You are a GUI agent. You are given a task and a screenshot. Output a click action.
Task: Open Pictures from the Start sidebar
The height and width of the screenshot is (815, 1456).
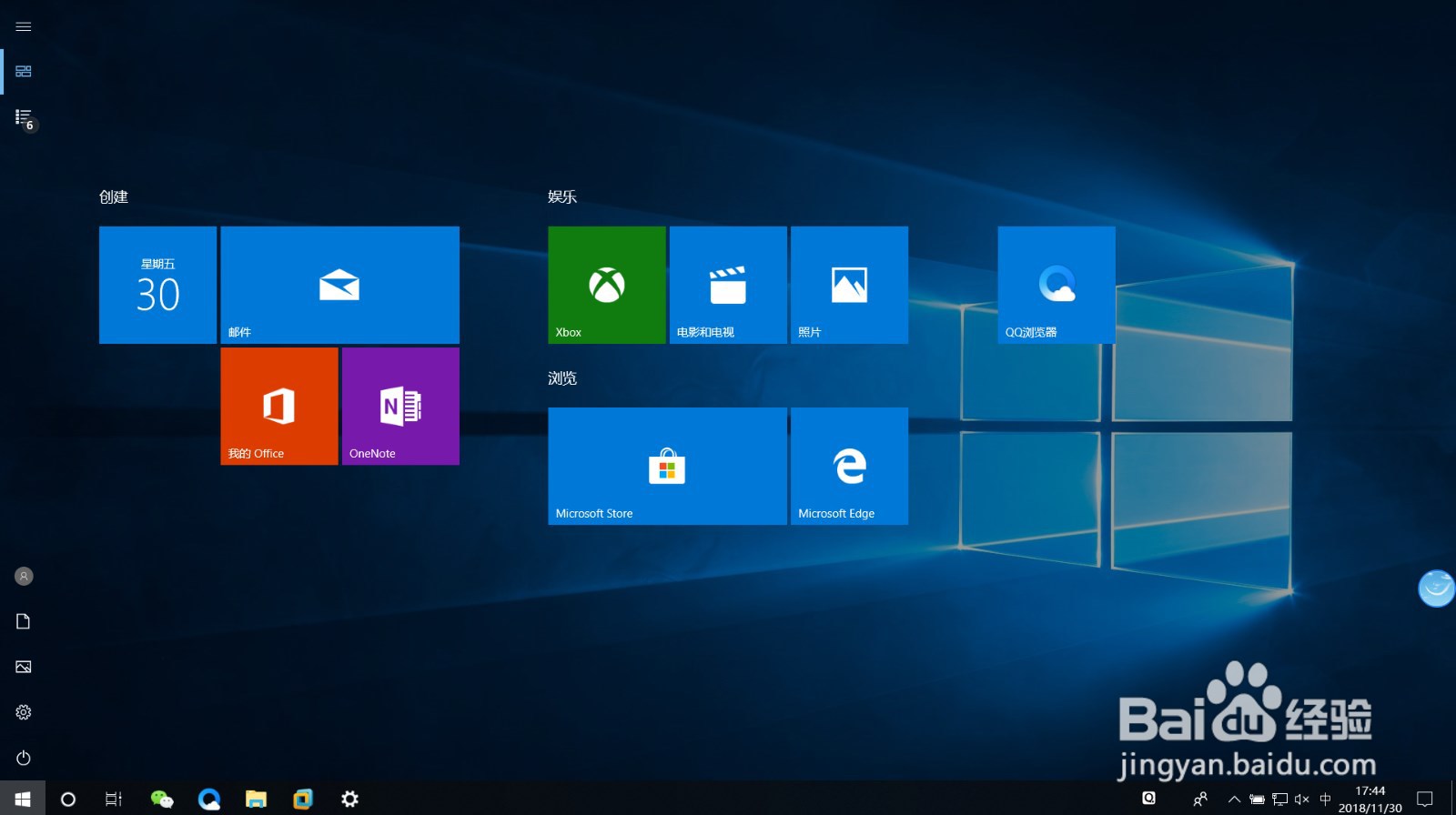click(24, 667)
